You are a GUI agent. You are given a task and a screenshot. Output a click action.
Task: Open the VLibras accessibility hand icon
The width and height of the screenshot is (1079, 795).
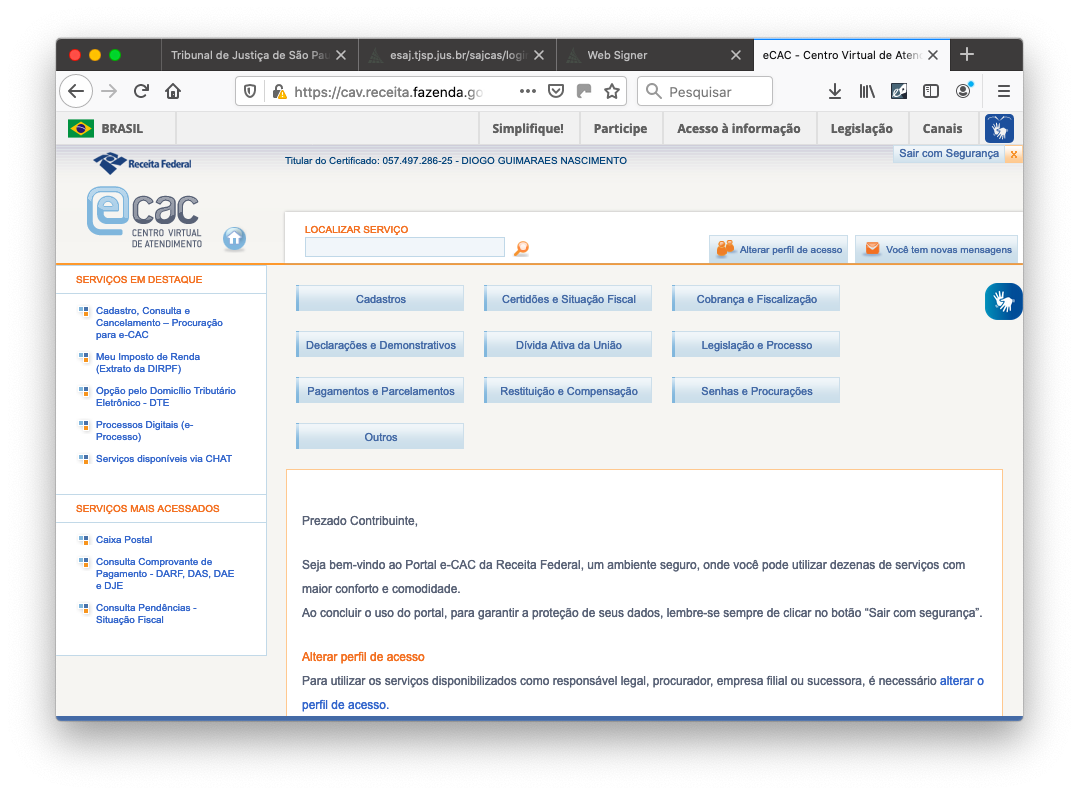point(1003,301)
